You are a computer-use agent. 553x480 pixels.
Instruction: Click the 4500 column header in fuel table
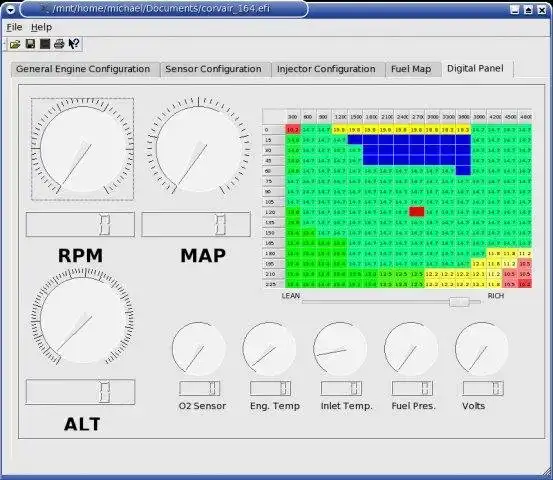pos(510,117)
